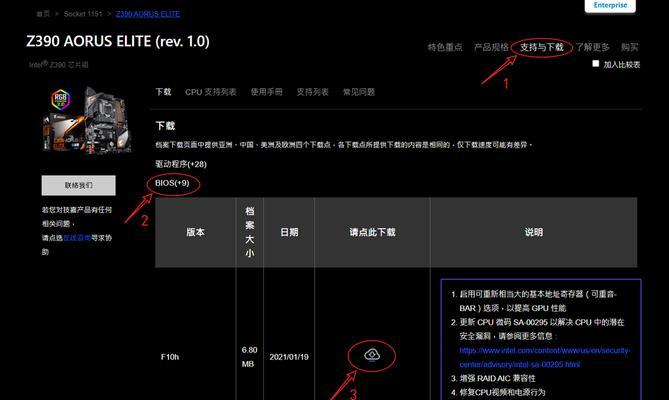
Task: Click the 版本 column header
Action: 195,232
